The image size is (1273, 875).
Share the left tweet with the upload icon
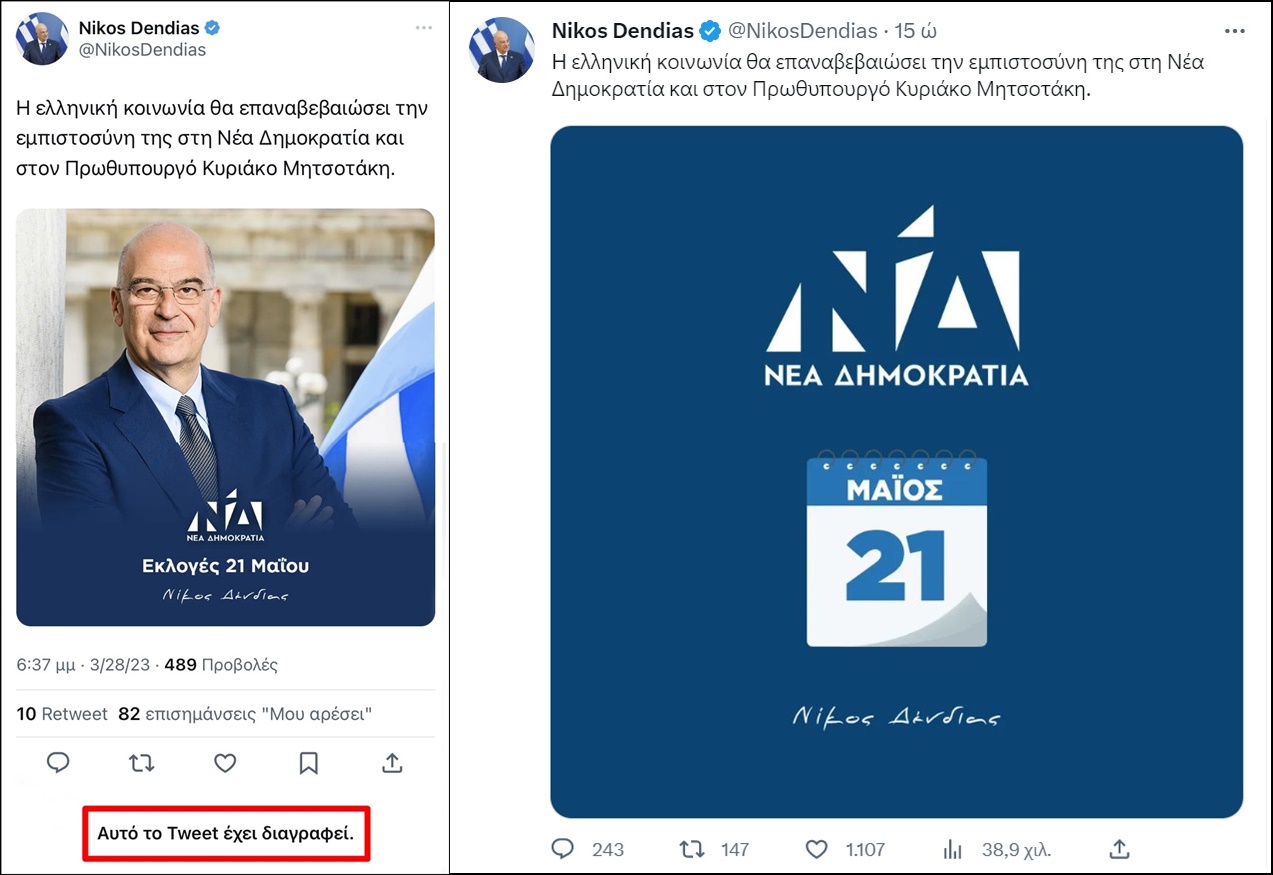point(392,763)
